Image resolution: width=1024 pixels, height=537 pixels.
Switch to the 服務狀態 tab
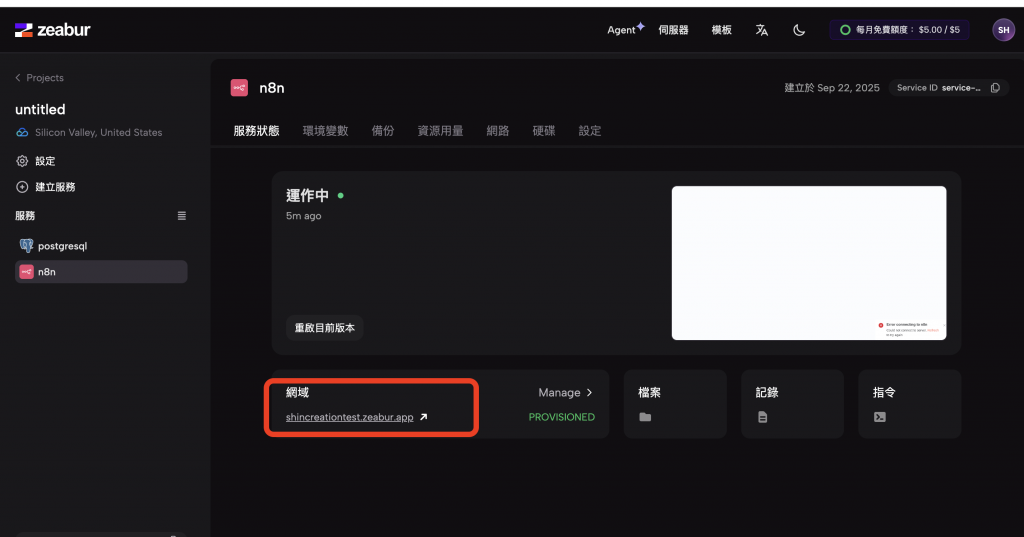(x=256, y=131)
